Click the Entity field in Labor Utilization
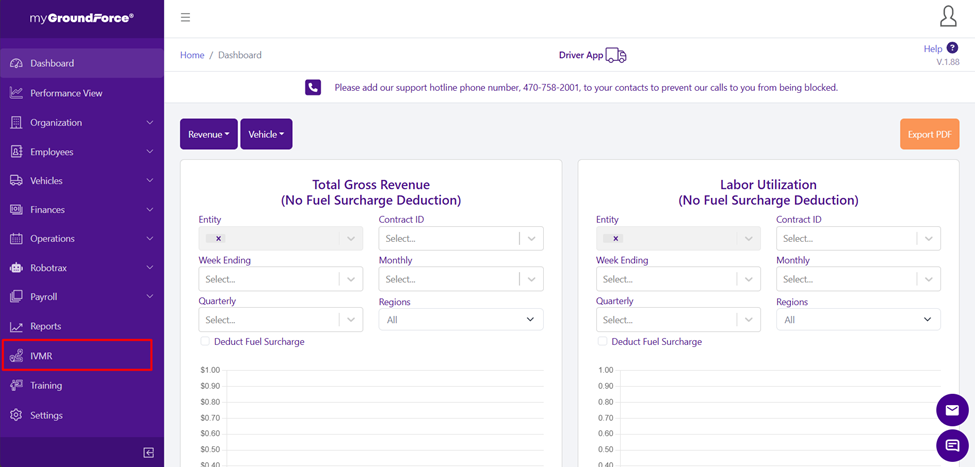975x467 pixels. click(x=678, y=238)
